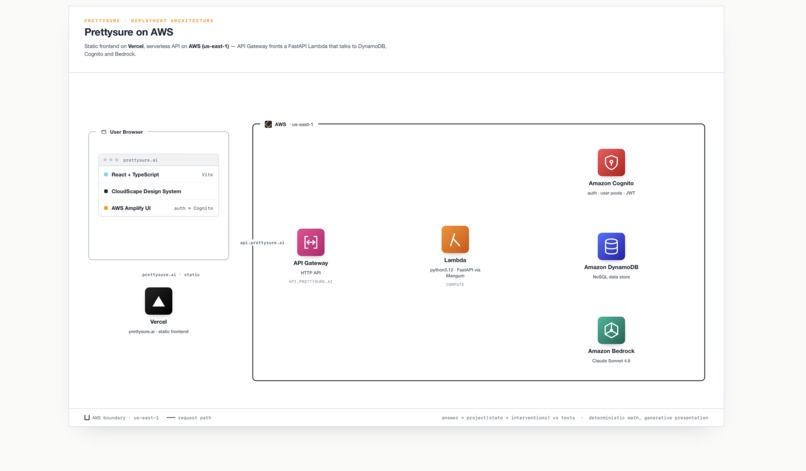Click the 'User Browser' group label
Image resolution: width=806 pixels, height=471 pixels.
pyautogui.click(x=126, y=132)
